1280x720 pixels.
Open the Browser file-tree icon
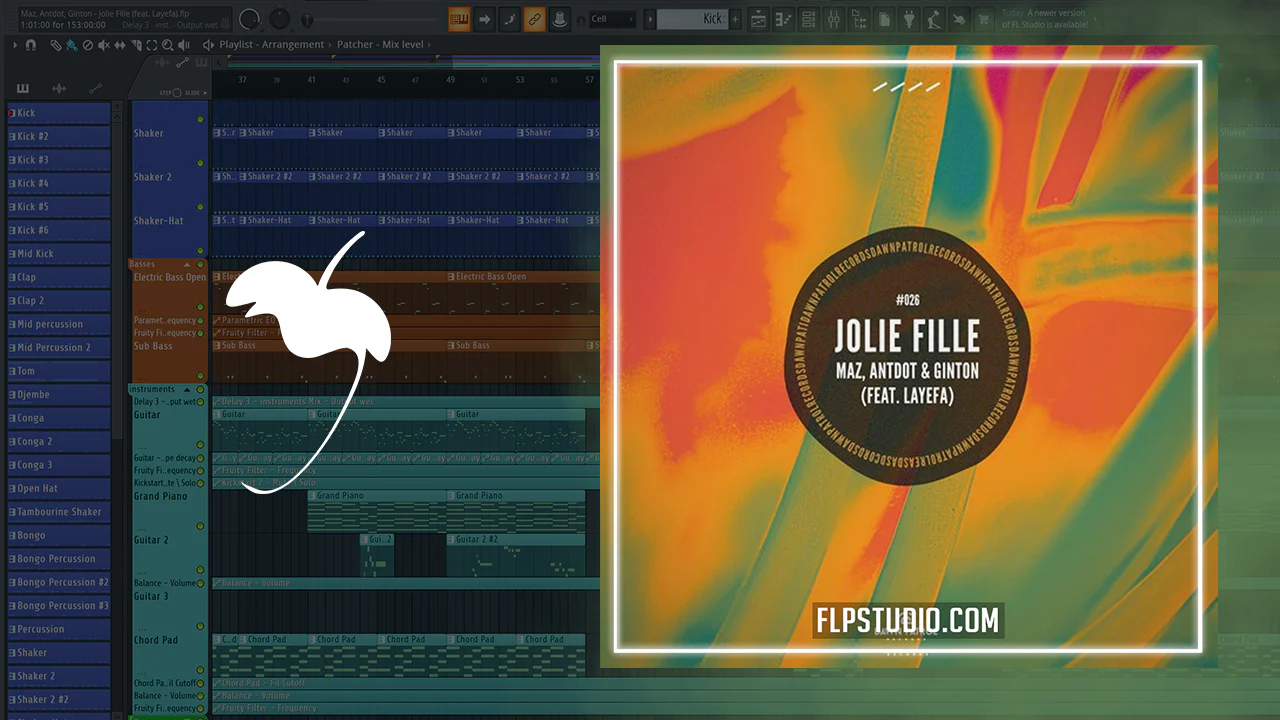point(859,18)
